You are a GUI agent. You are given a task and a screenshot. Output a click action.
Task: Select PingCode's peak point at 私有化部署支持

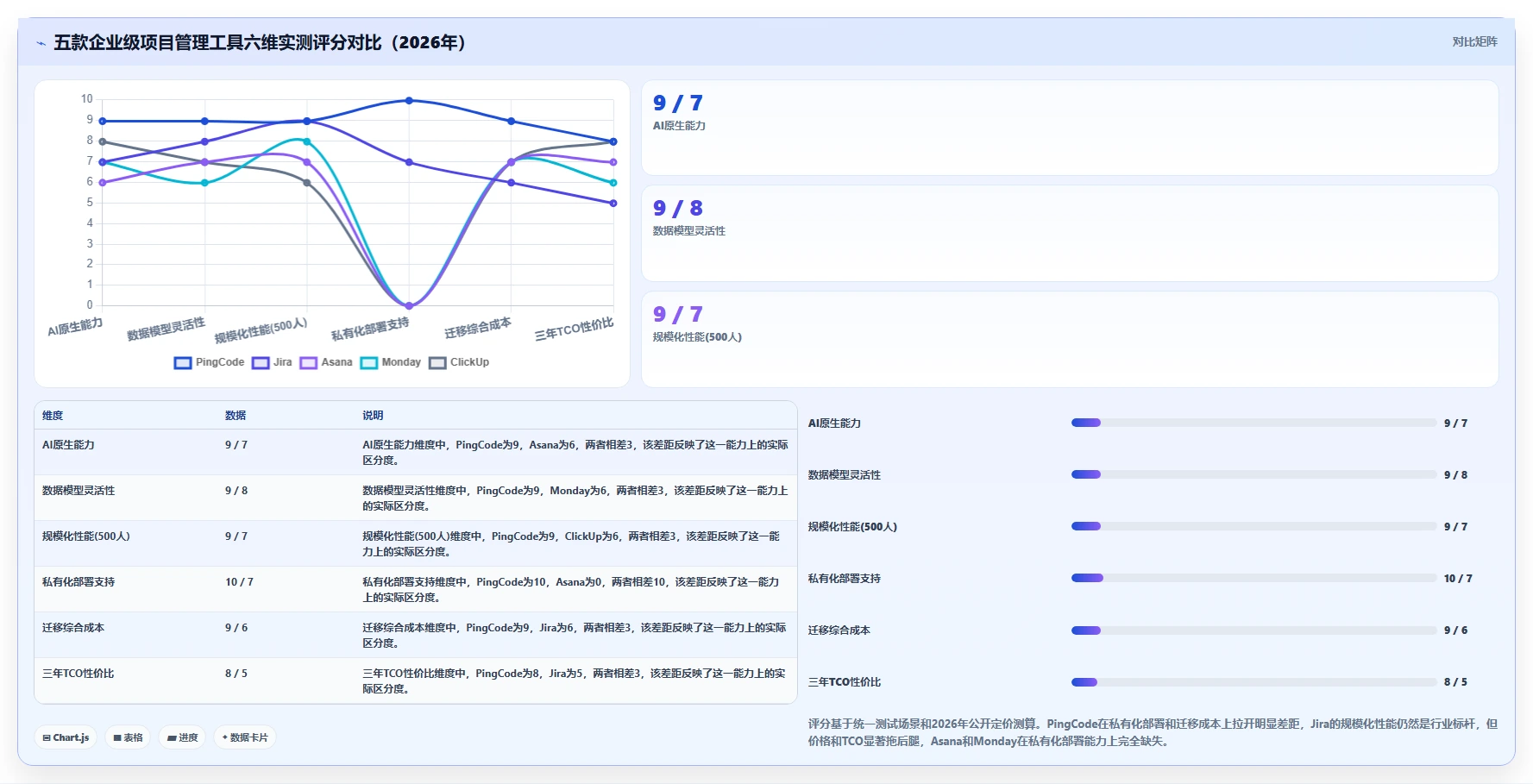(409, 101)
